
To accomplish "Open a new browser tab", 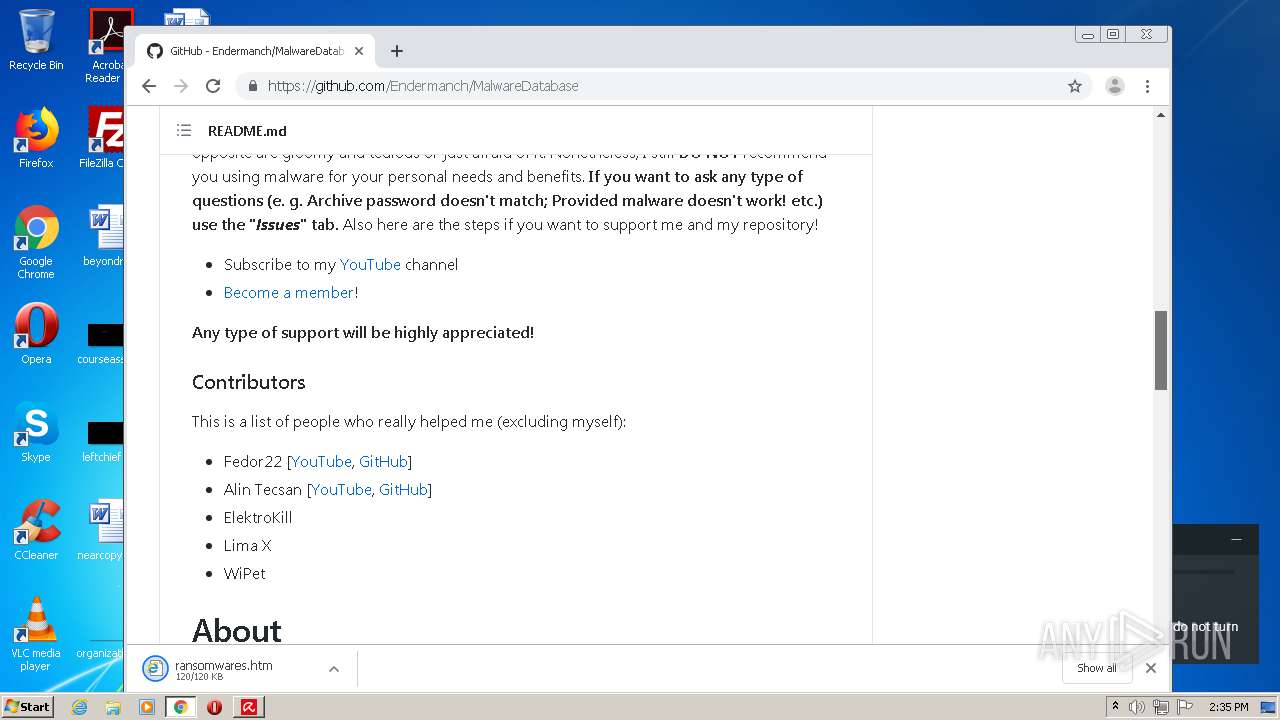I will point(397,51).
